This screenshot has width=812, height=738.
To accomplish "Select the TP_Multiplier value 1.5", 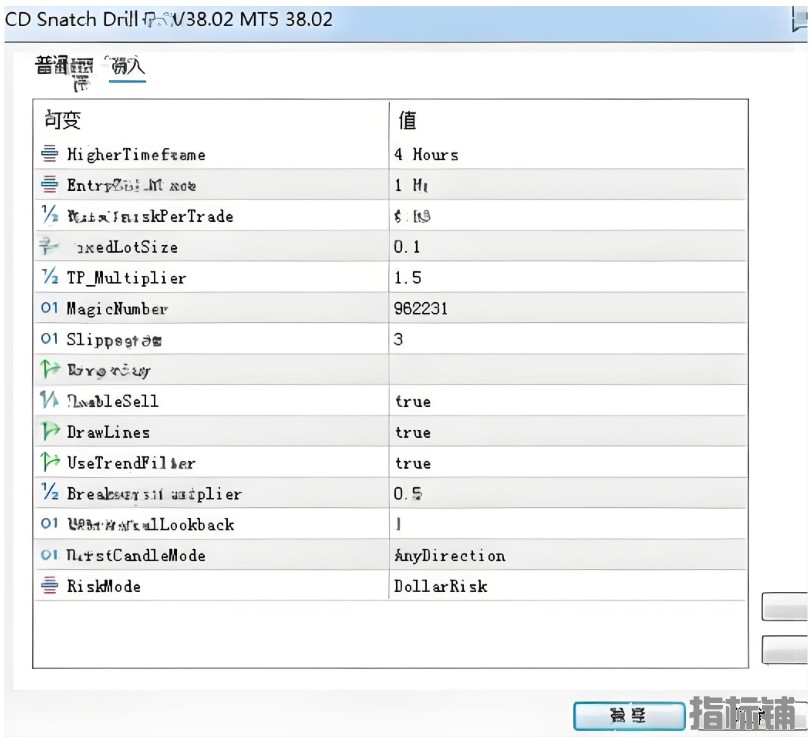I will pos(408,278).
